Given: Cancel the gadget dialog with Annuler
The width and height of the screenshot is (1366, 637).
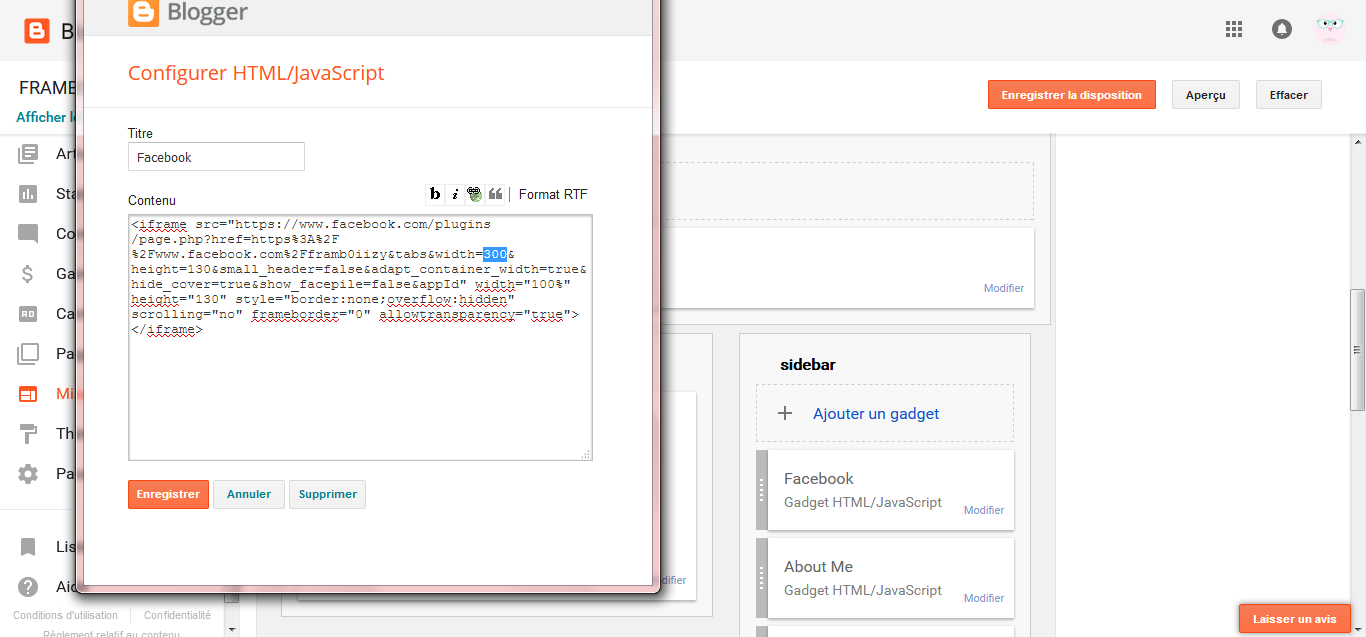Looking at the screenshot, I should (x=249, y=494).
